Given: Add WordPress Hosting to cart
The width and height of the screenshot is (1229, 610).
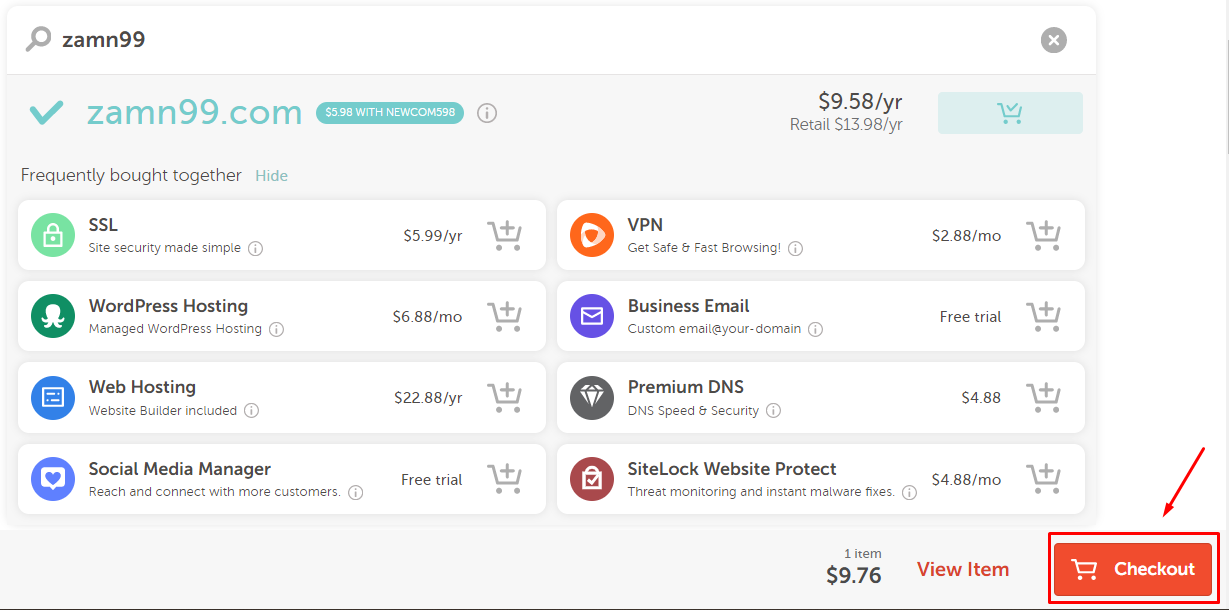Looking at the screenshot, I should pos(505,316).
